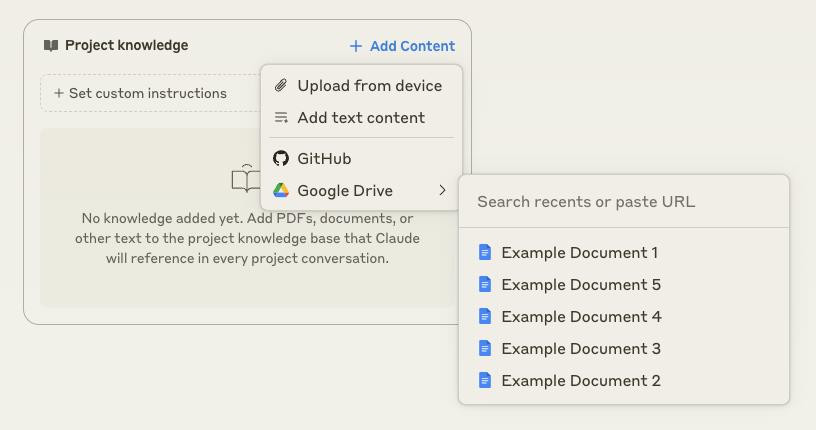Choose Upload from device
Image resolution: width=816 pixels, height=430 pixels.
point(361,85)
